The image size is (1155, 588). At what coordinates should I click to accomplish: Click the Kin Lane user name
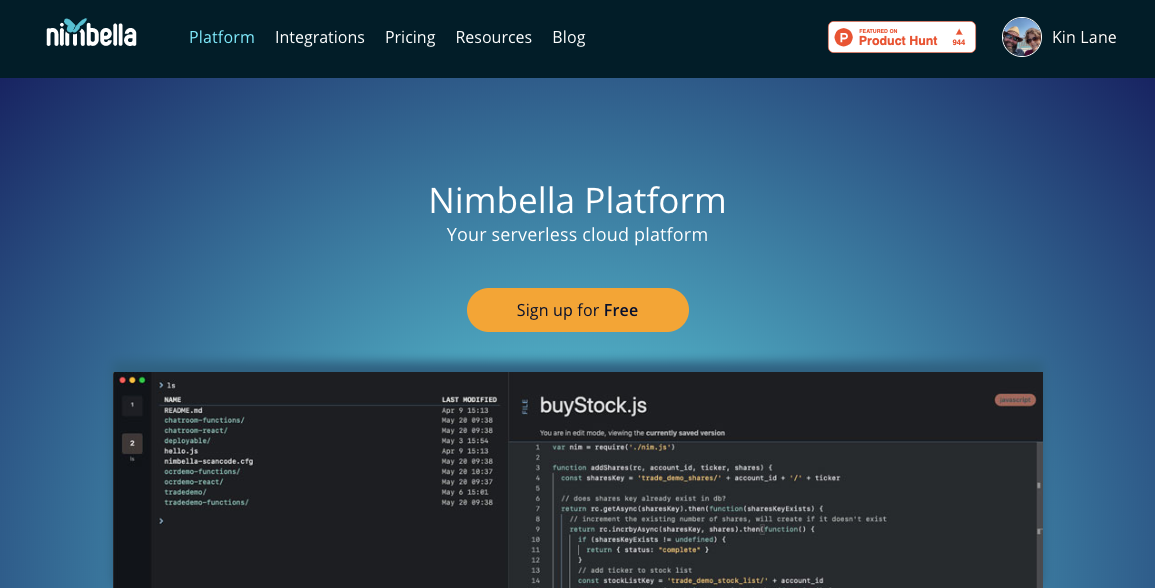(1084, 37)
